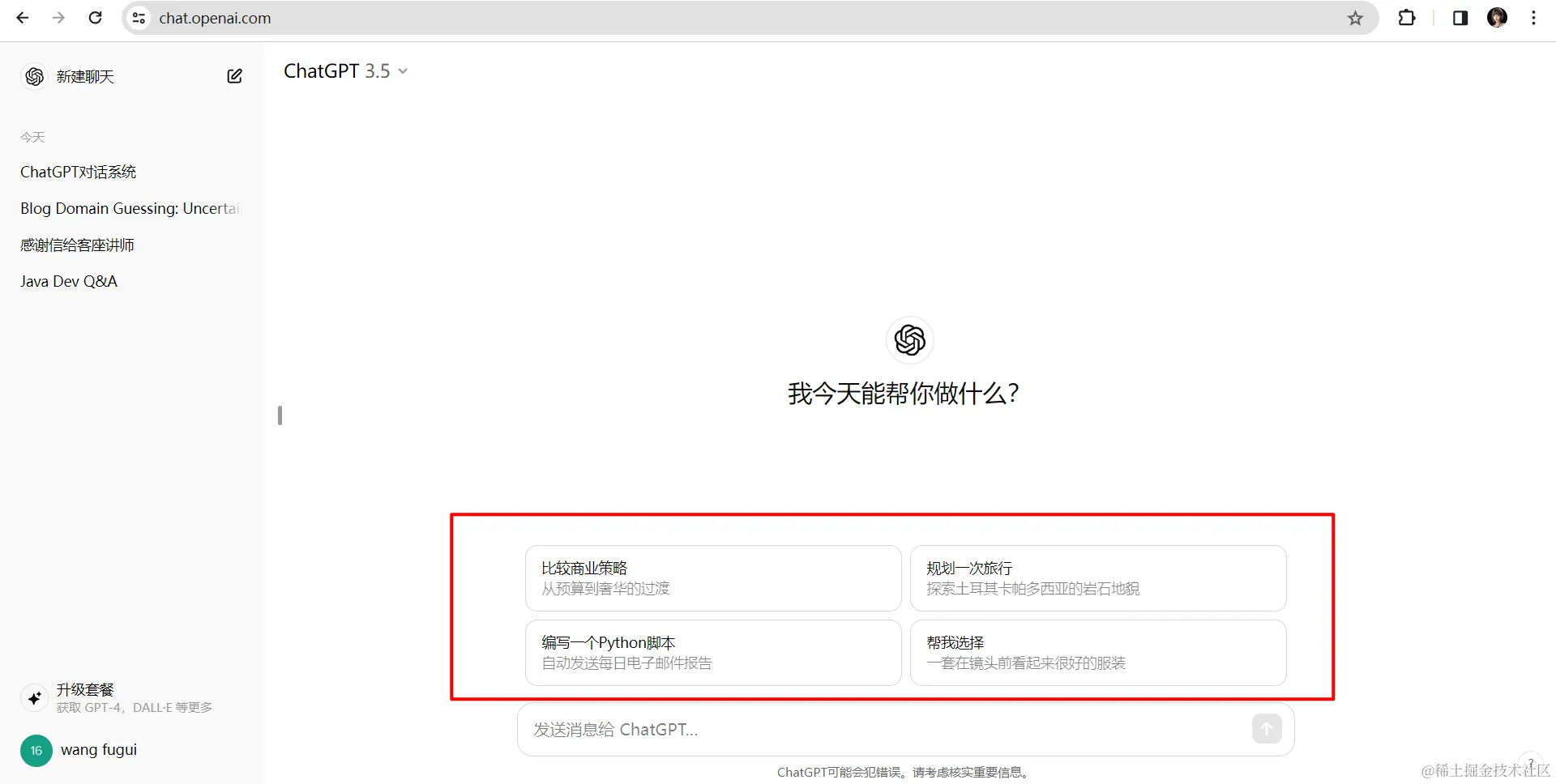Click the ChatGPT logo beside 新建聊天
The height and width of the screenshot is (784, 1556).
tap(35, 76)
